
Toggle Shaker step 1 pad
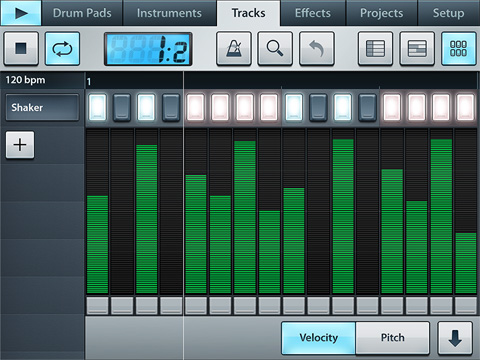(x=97, y=107)
